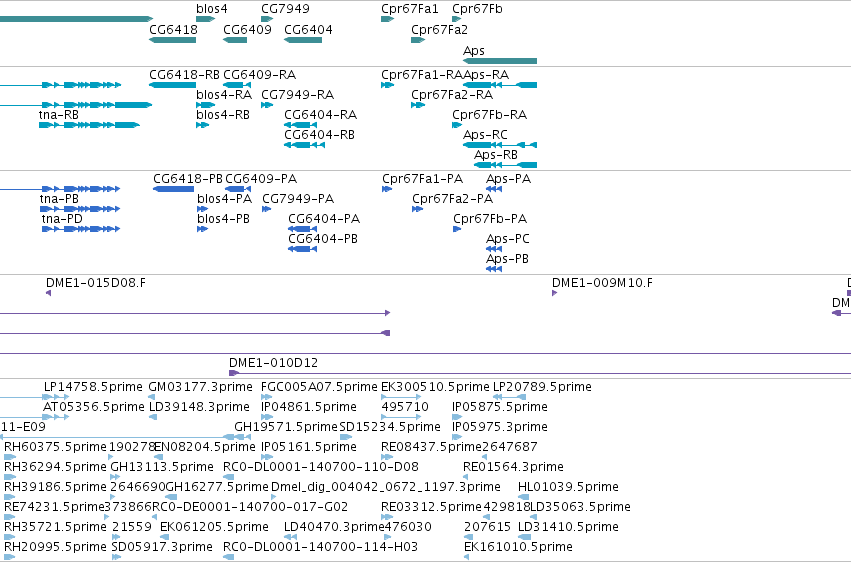Select EST LD39148.3prime
Screen dimensions: 851x562
click(153, 417)
